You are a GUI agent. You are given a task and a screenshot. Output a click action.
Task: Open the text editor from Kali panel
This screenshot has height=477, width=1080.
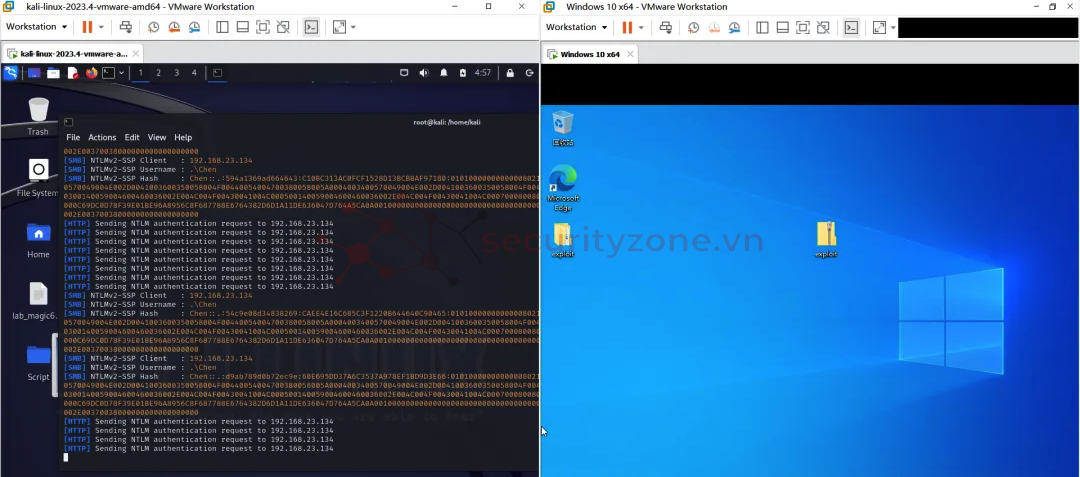pyautogui.click(x=72, y=73)
